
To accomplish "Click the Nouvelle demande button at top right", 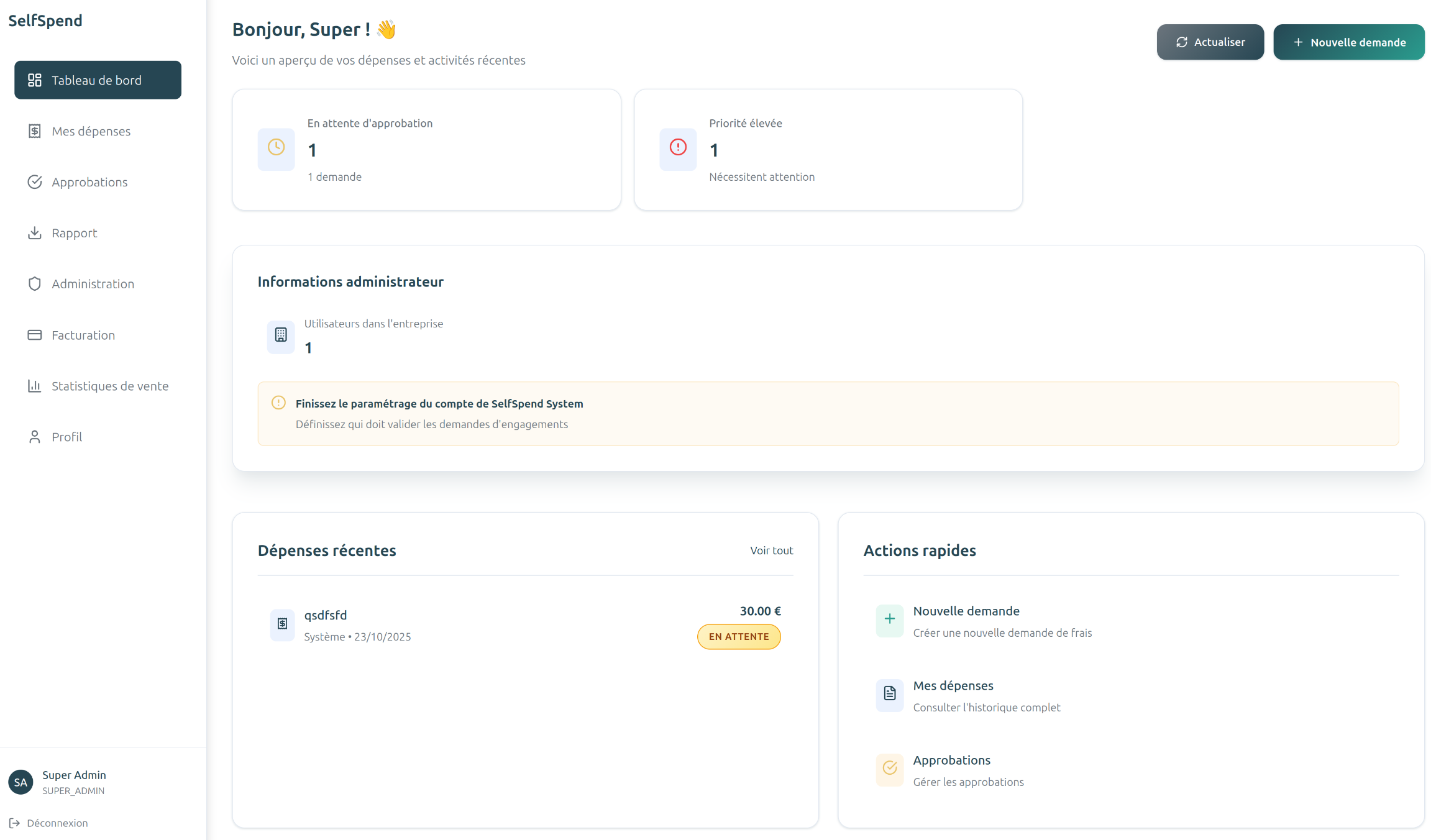I will (1349, 42).
